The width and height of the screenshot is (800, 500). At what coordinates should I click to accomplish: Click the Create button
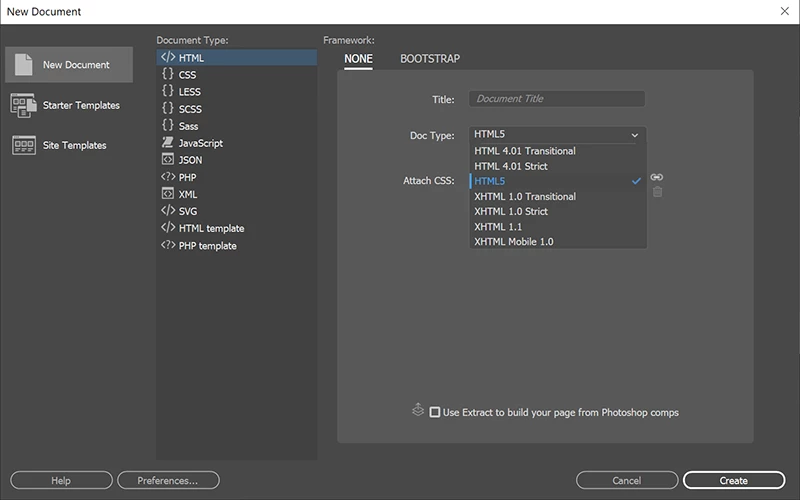pos(734,480)
